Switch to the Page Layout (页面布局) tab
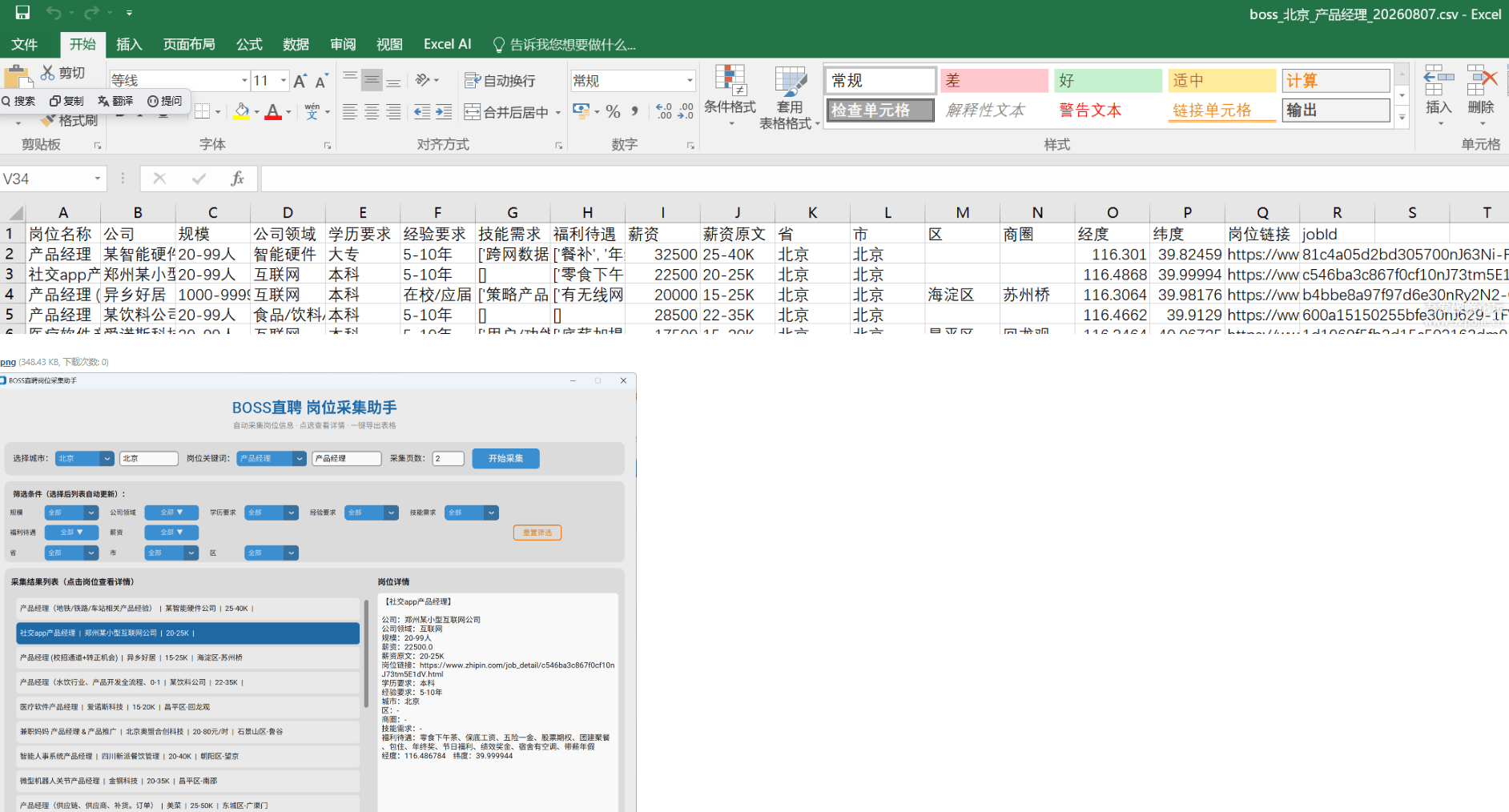1509x812 pixels. point(189,45)
